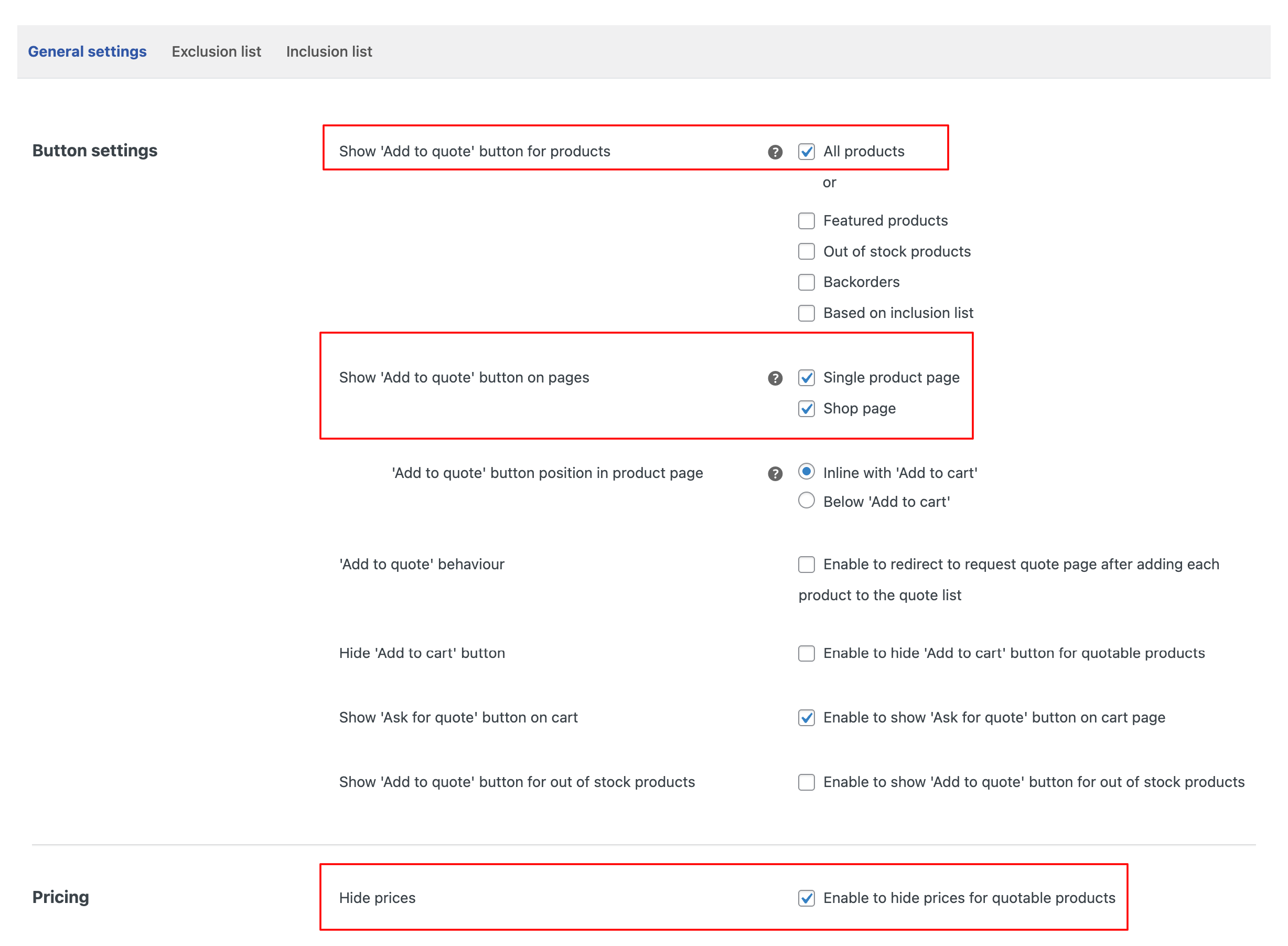Enable the 'Backorders' checkbox
The width and height of the screenshot is (1288, 946).
(x=806, y=282)
